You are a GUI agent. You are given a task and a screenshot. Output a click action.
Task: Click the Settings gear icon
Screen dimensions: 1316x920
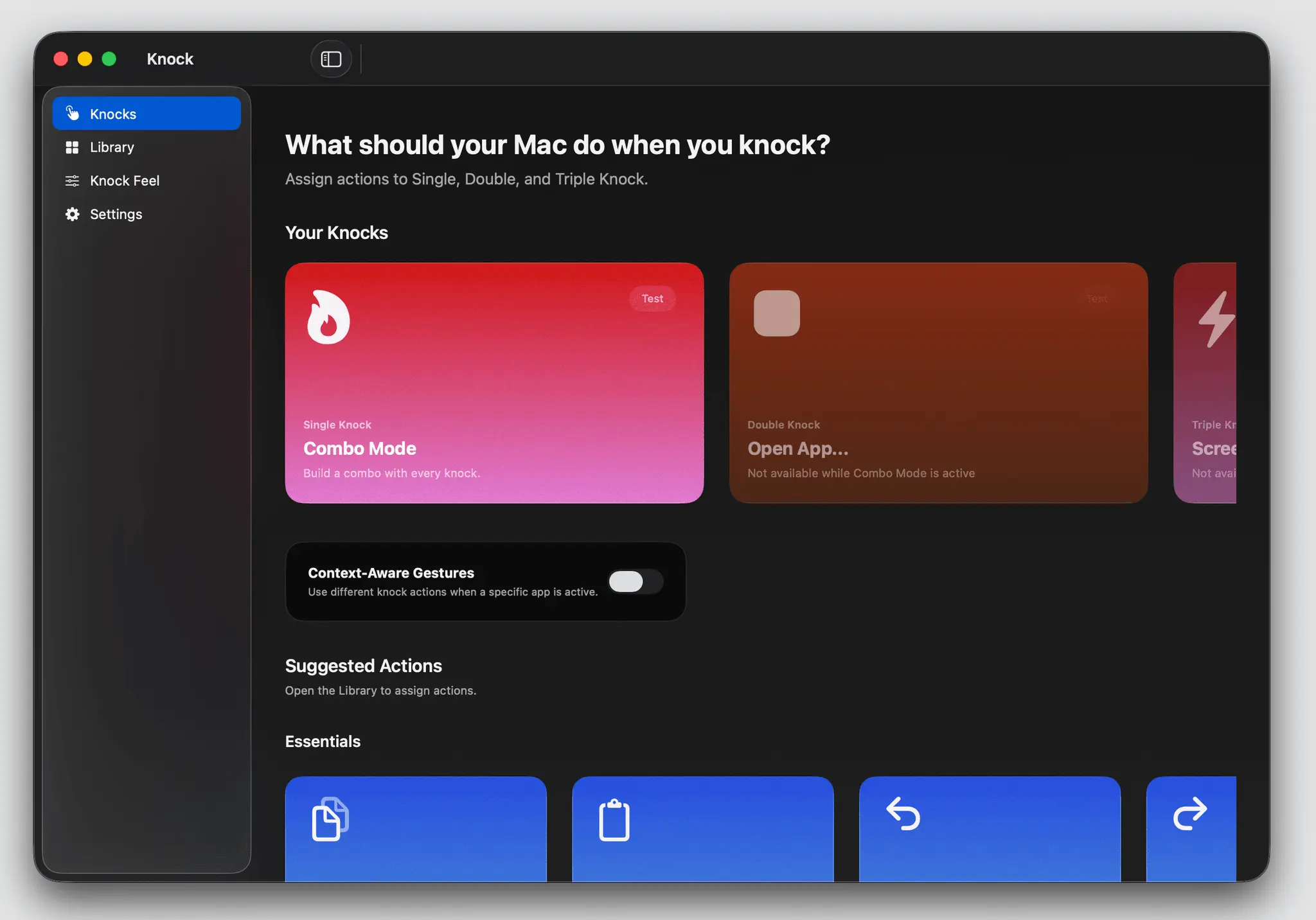73,214
